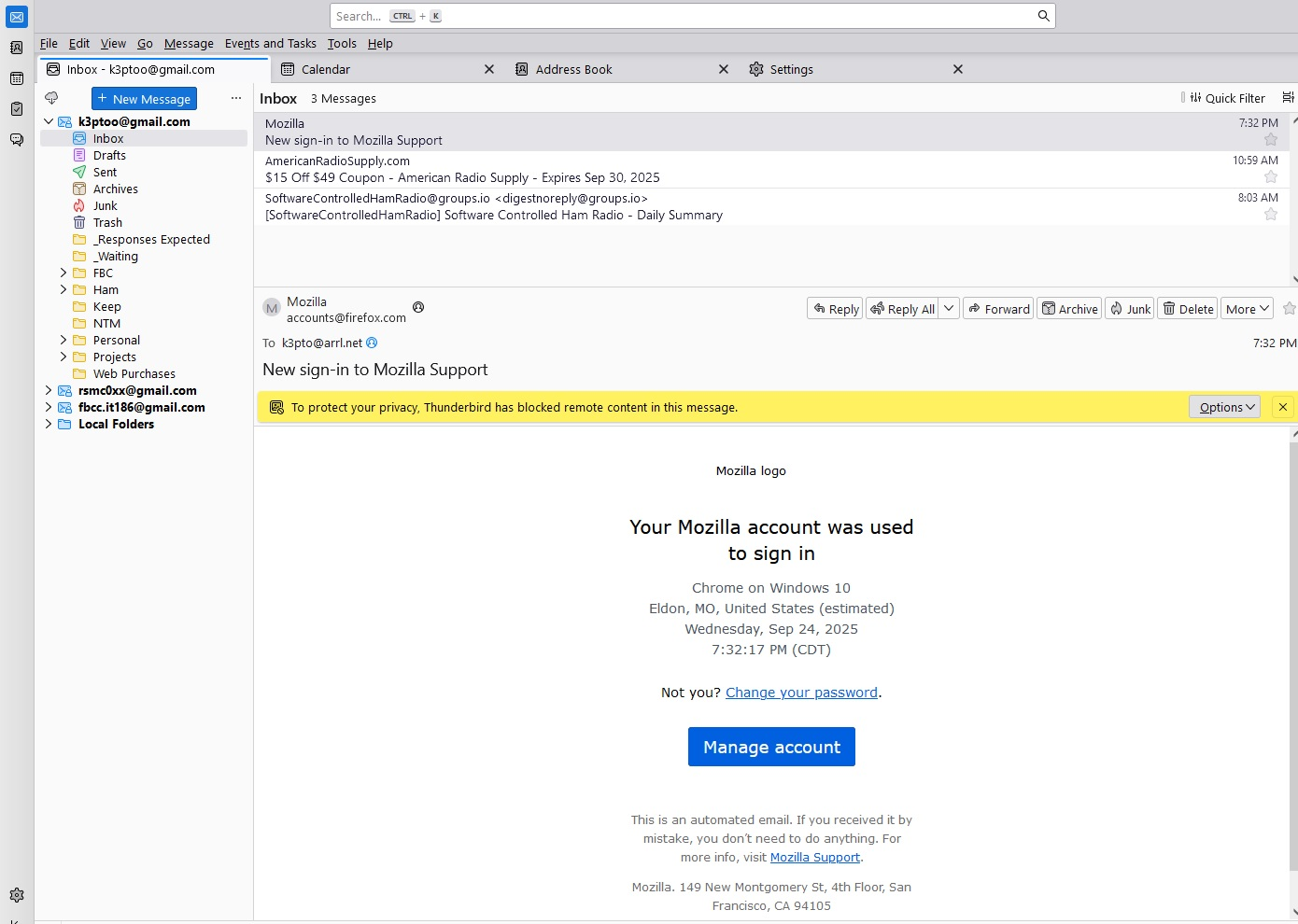Viewport: 1298px width, 924px height.
Task: Follow the Change your password link
Action: [x=801, y=693]
